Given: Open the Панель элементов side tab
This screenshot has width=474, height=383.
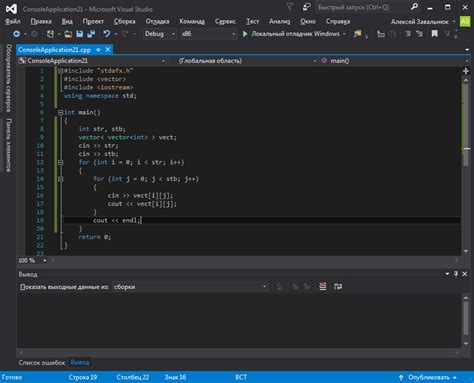Looking at the screenshot, I should coord(9,145).
